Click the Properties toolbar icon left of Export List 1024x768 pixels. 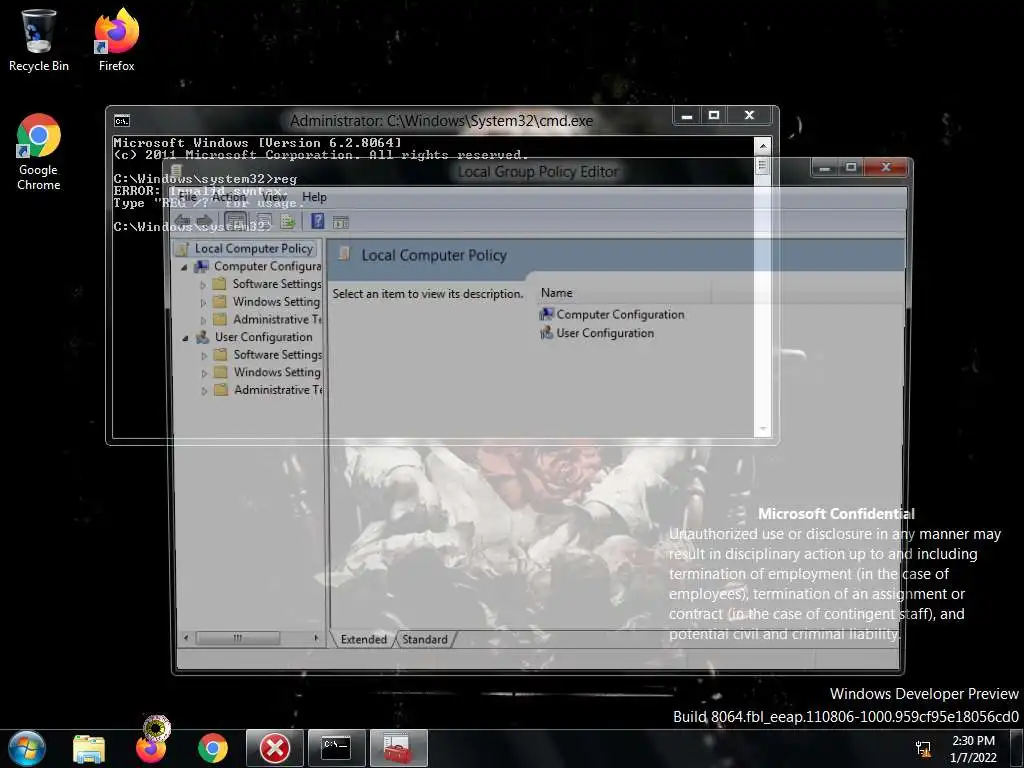point(264,221)
